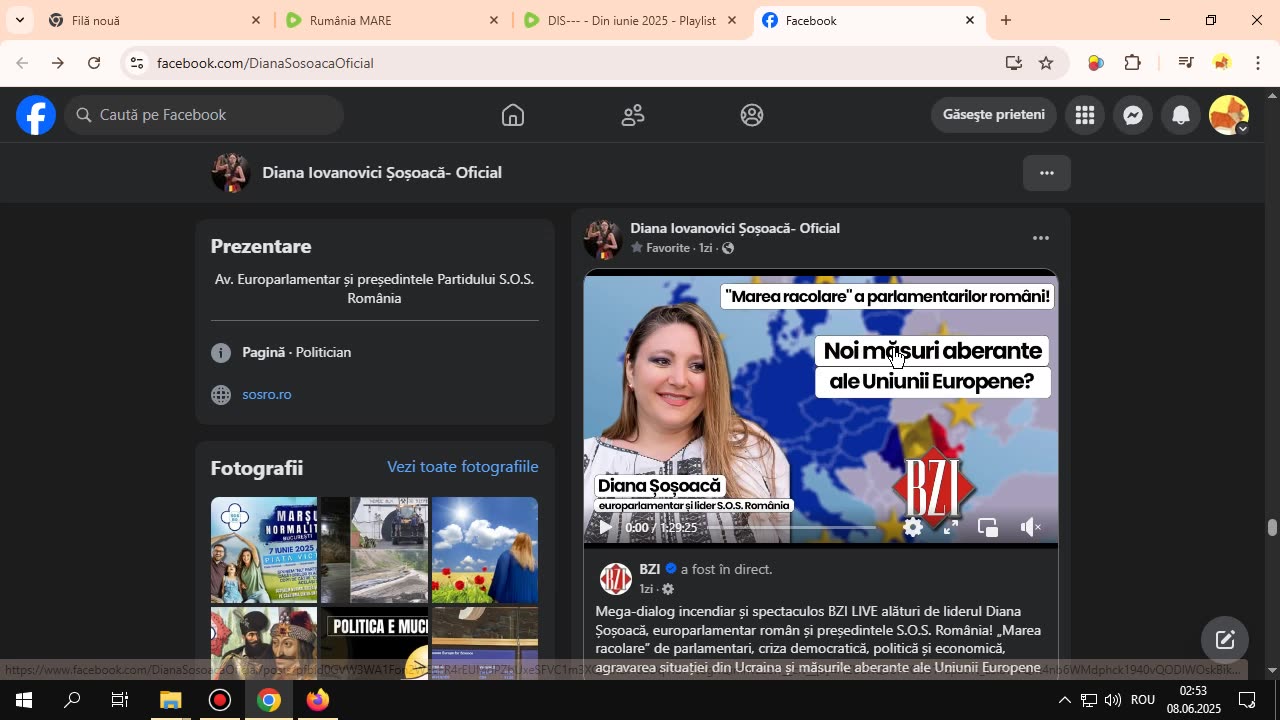This screenshot has height=720, width=1280.
Task: Focus the Caută pe Facebook search field
Action: coord(205,115)
